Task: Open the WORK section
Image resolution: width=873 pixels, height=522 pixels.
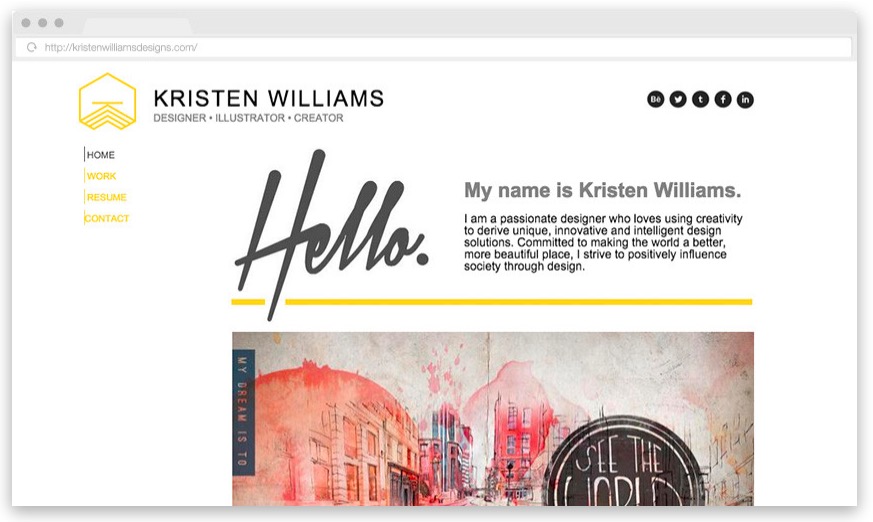Action: click(101, 176)
